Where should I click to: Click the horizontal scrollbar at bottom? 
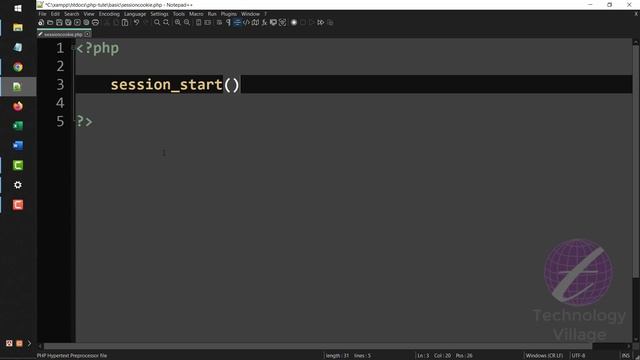(318, 346)
